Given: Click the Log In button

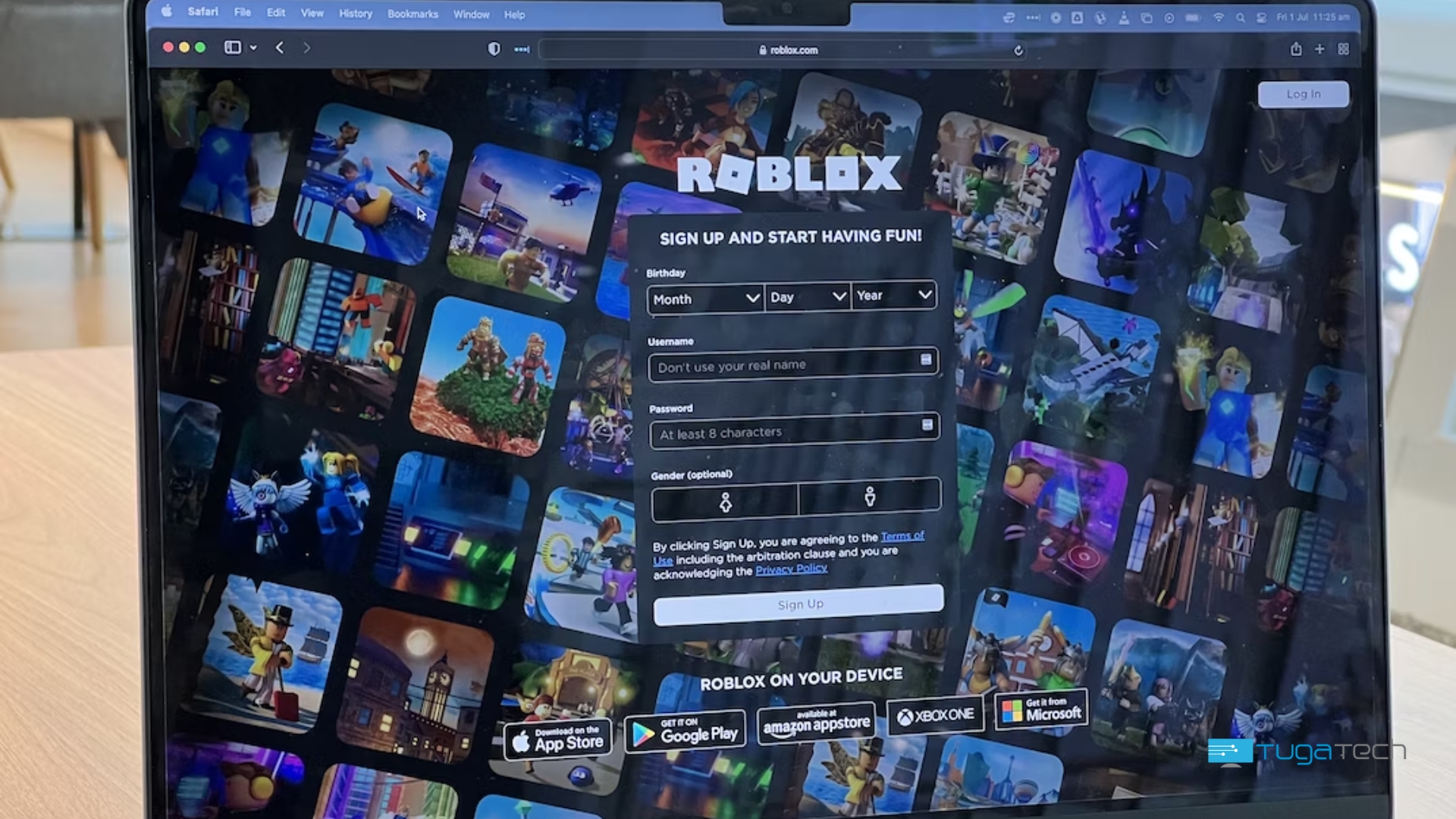Looking at the screenshot, I should [1303, 93].
